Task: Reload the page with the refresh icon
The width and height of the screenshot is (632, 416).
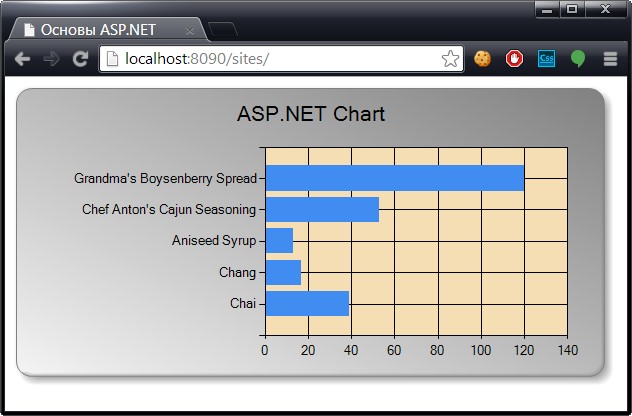Action: click(80, 59)
